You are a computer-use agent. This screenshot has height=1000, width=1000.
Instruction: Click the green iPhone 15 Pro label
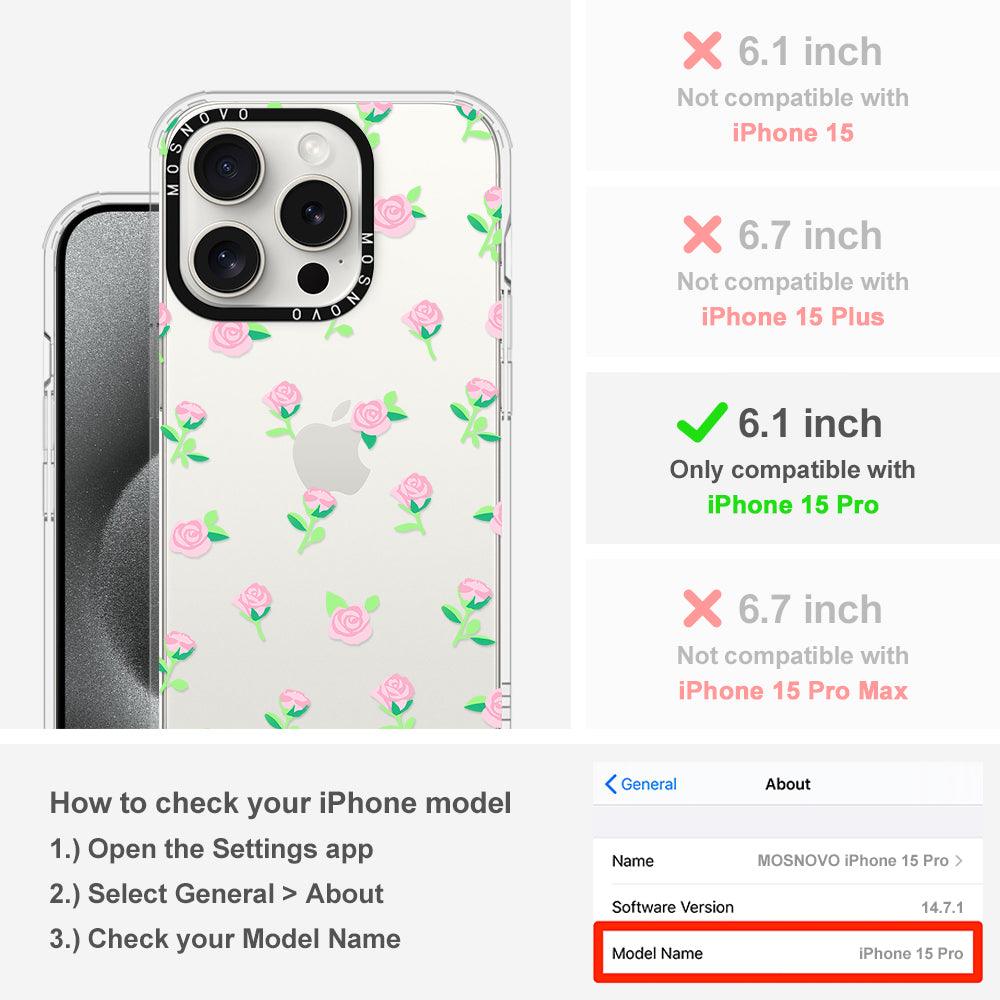click(793, 504)
